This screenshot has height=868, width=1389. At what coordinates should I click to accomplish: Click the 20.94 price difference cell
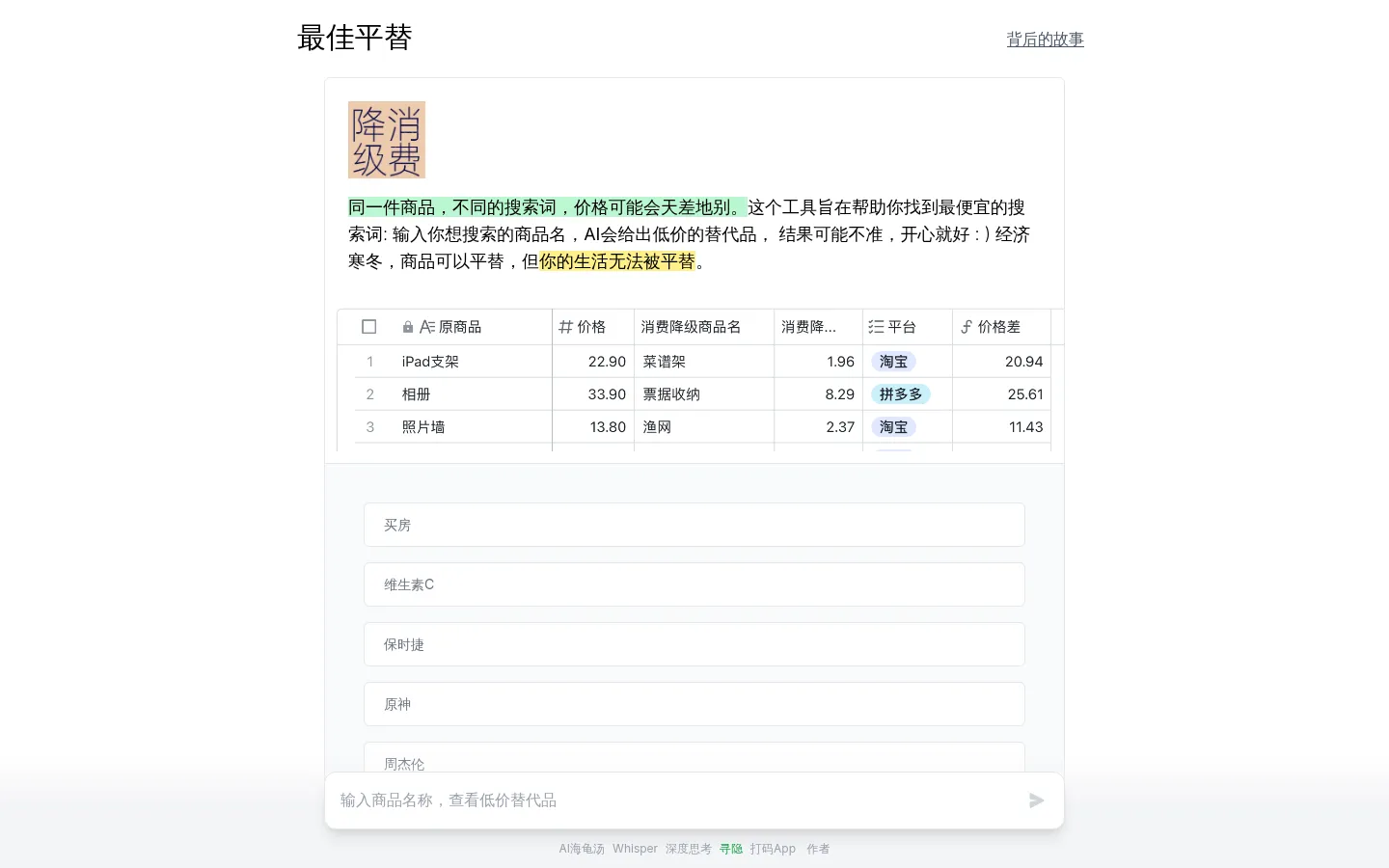pos(1001,362)
